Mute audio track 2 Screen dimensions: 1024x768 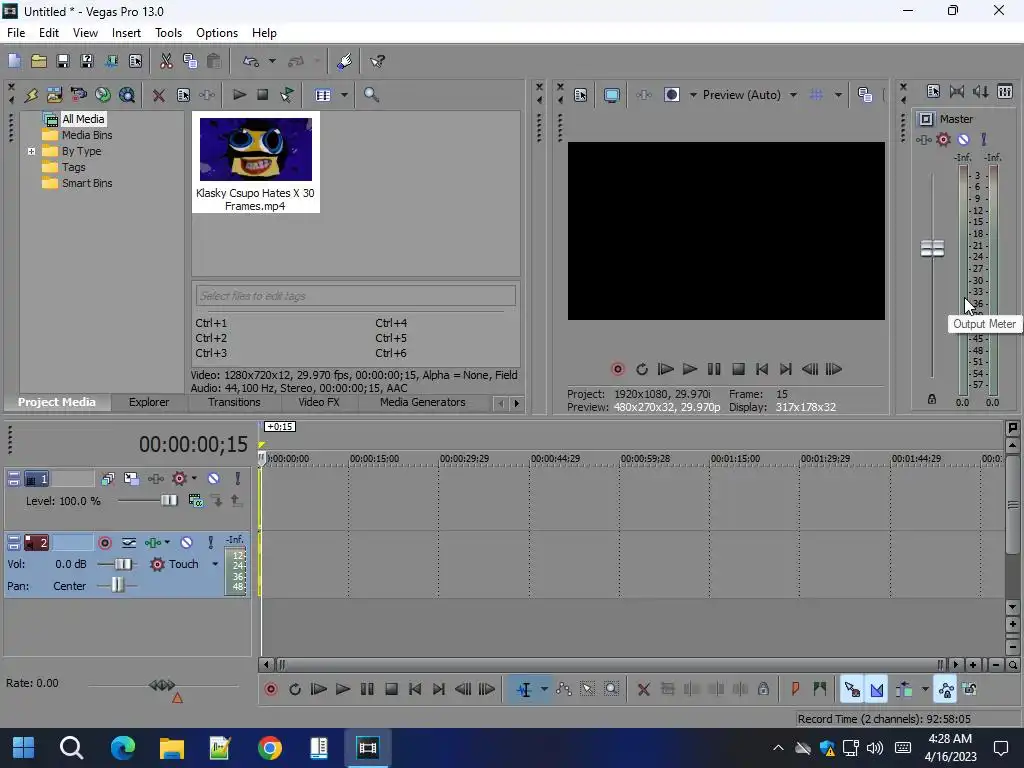pos(187,543)
